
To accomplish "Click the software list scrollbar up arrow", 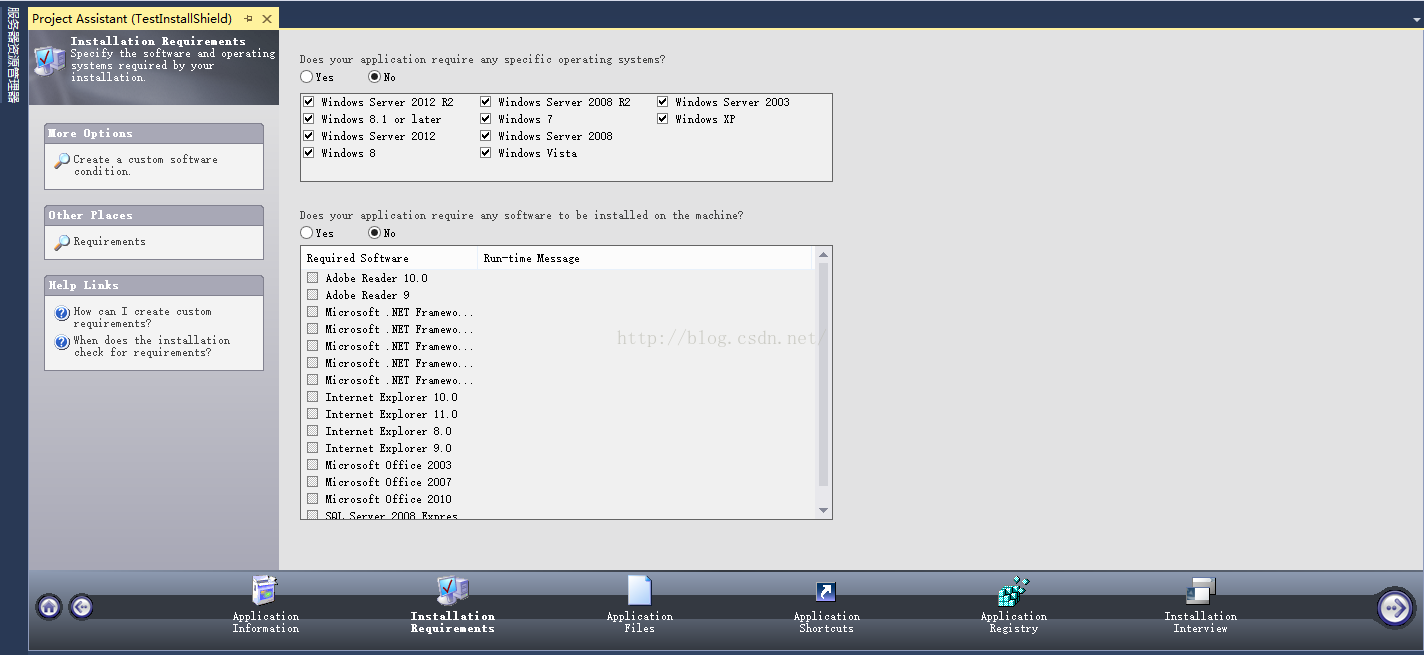I will point(824,254).
